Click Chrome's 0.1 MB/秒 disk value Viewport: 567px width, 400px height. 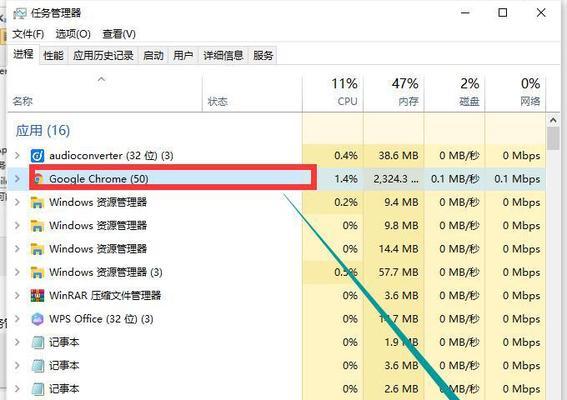455,179
